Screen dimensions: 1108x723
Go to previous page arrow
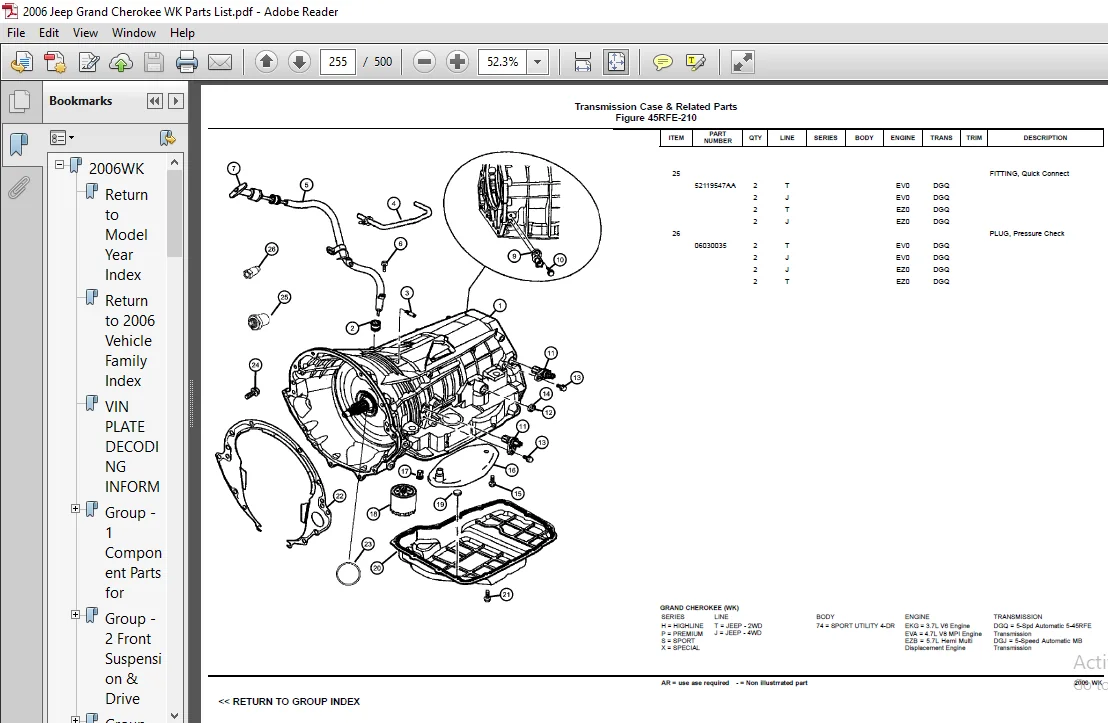266,62
